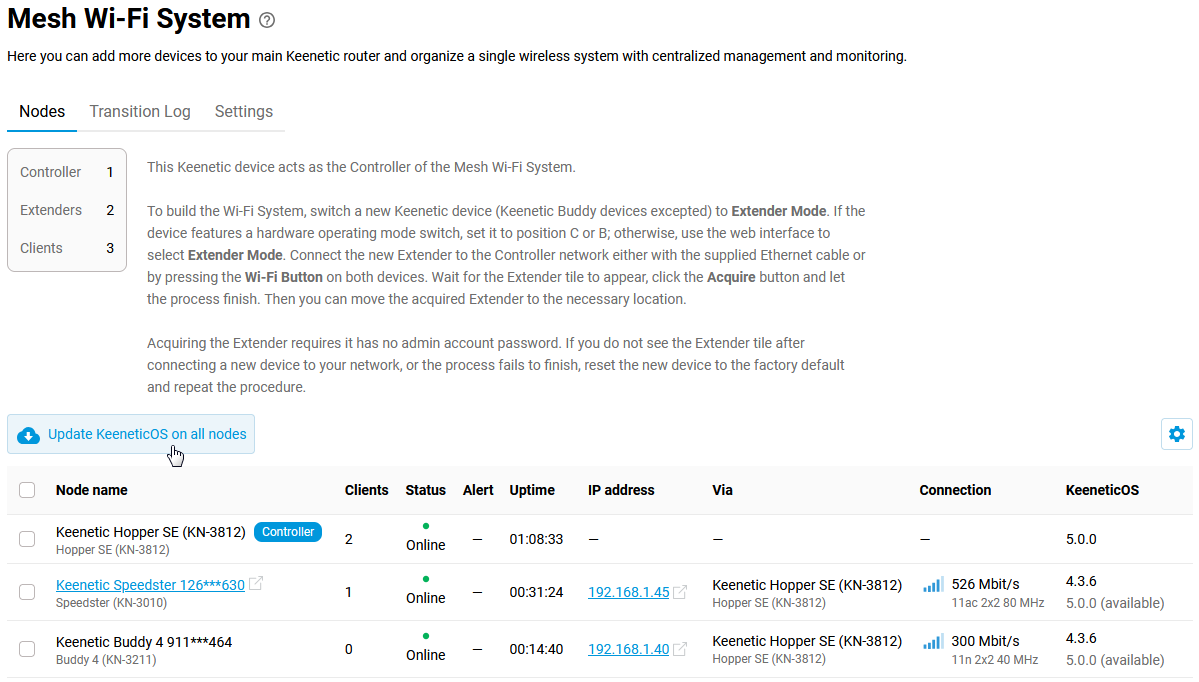Open external link icon beside 192.168.1.45
1199x682 pixels.
coord(680,592)
